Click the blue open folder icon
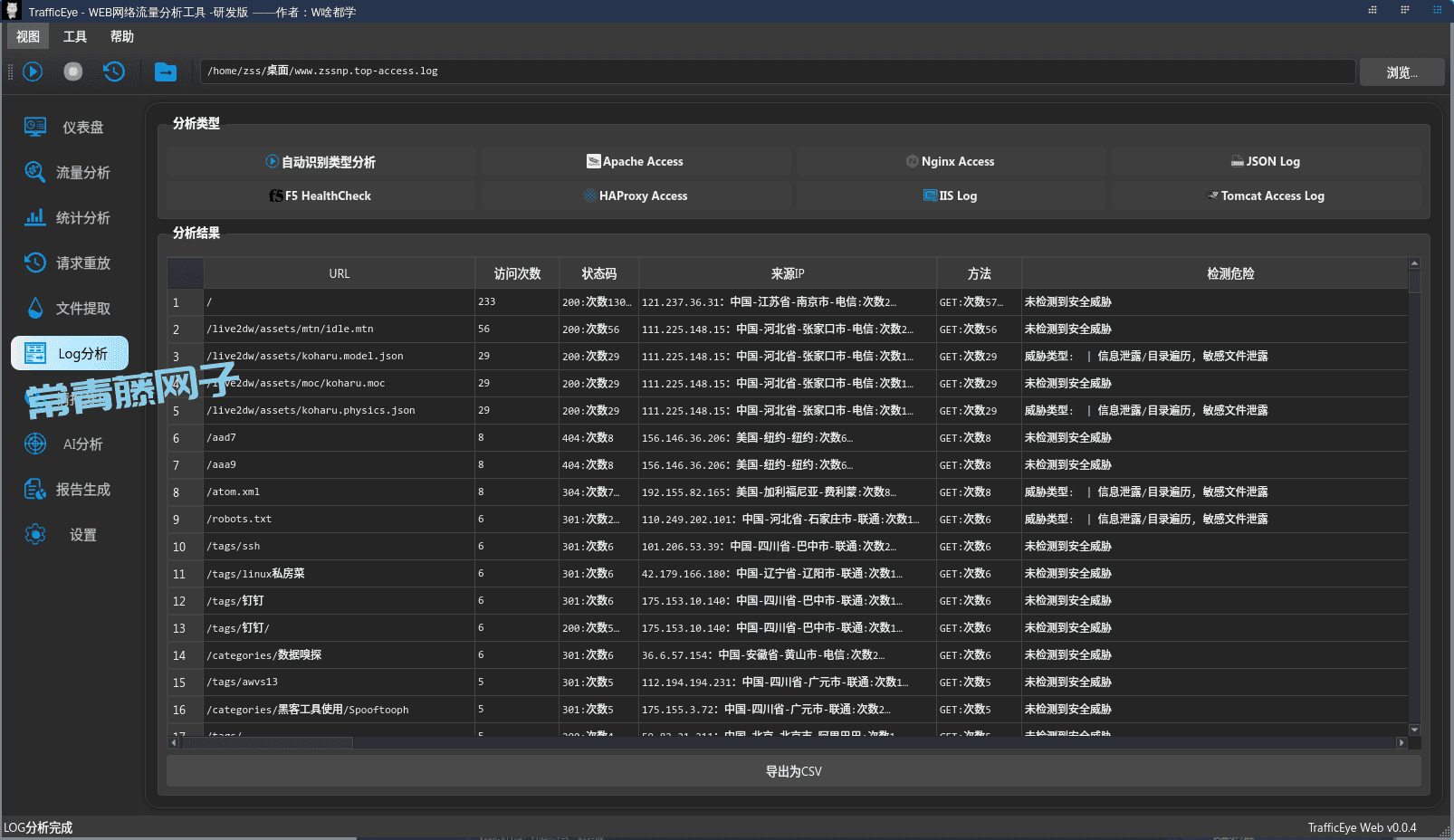 coord(166,72)
